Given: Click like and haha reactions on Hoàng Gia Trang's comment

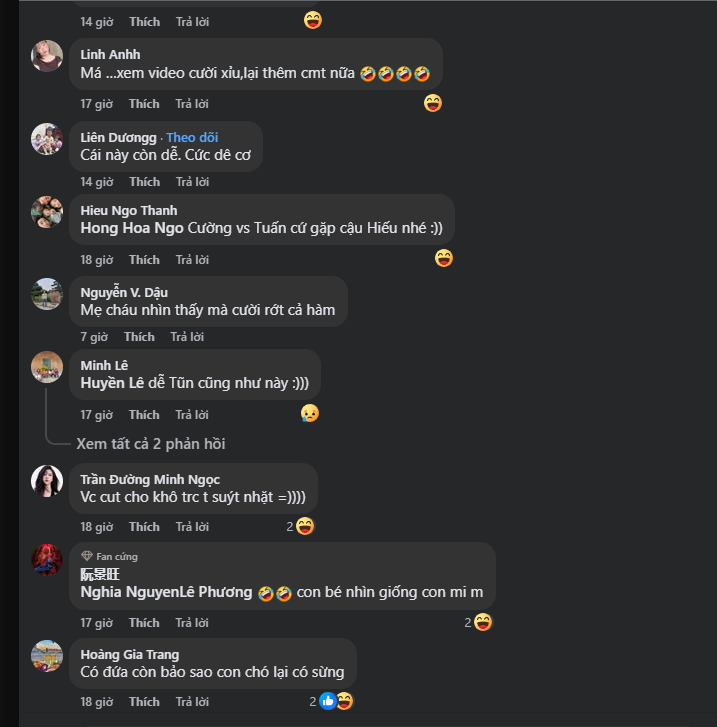Looking at the screenshot, I should click(x=336, y=701).
